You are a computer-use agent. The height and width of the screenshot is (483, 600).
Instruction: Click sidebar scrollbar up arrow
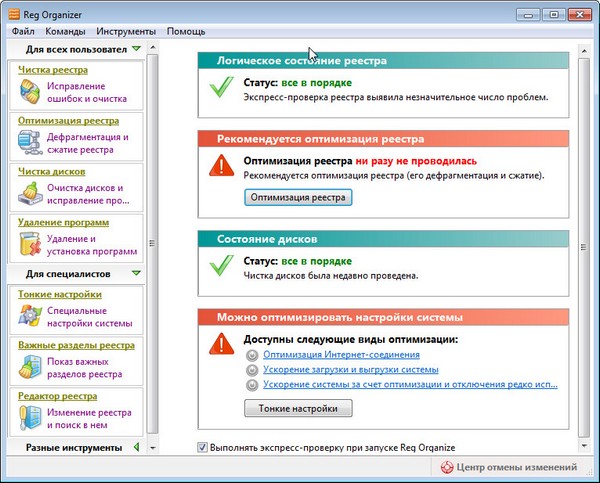152,47
